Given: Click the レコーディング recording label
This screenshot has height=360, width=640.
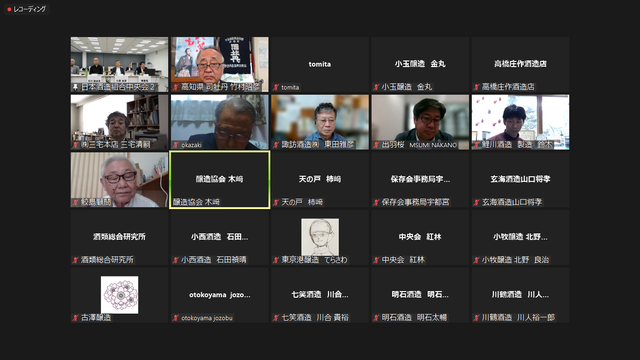Looking at the screenshot, I should 29,9.
